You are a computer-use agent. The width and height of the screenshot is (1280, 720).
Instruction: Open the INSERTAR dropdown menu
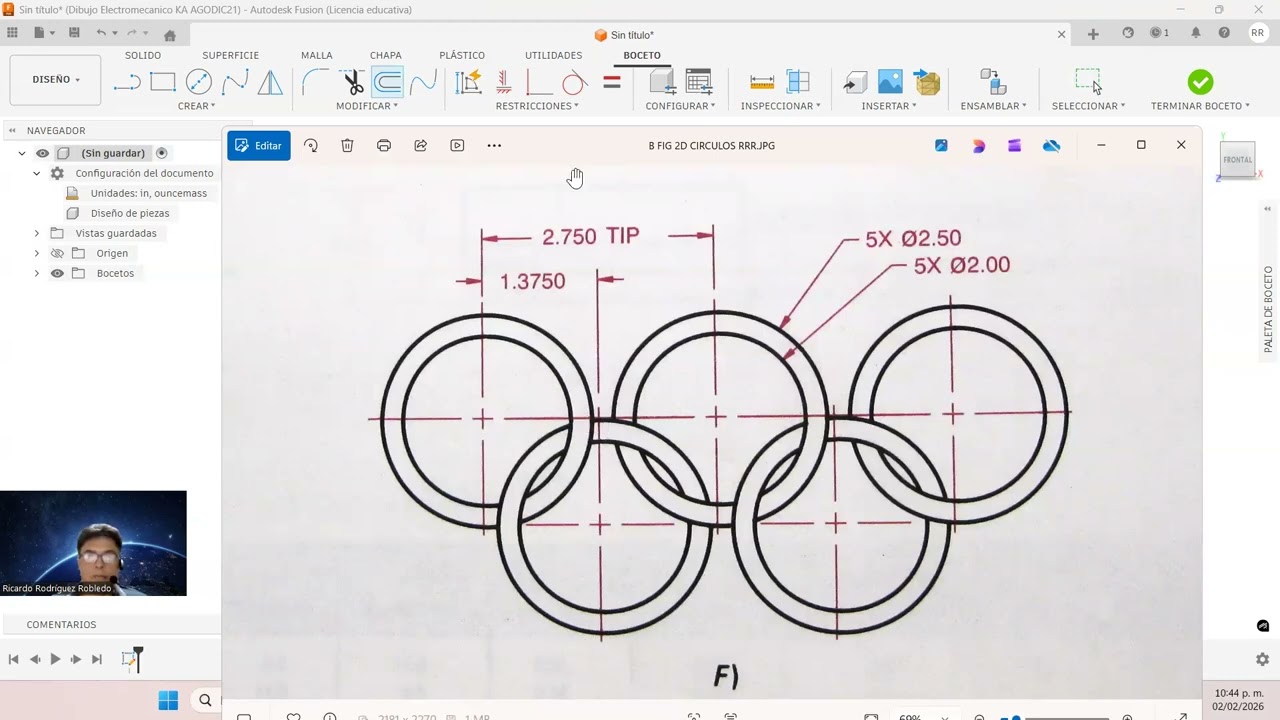click(889, 106)
